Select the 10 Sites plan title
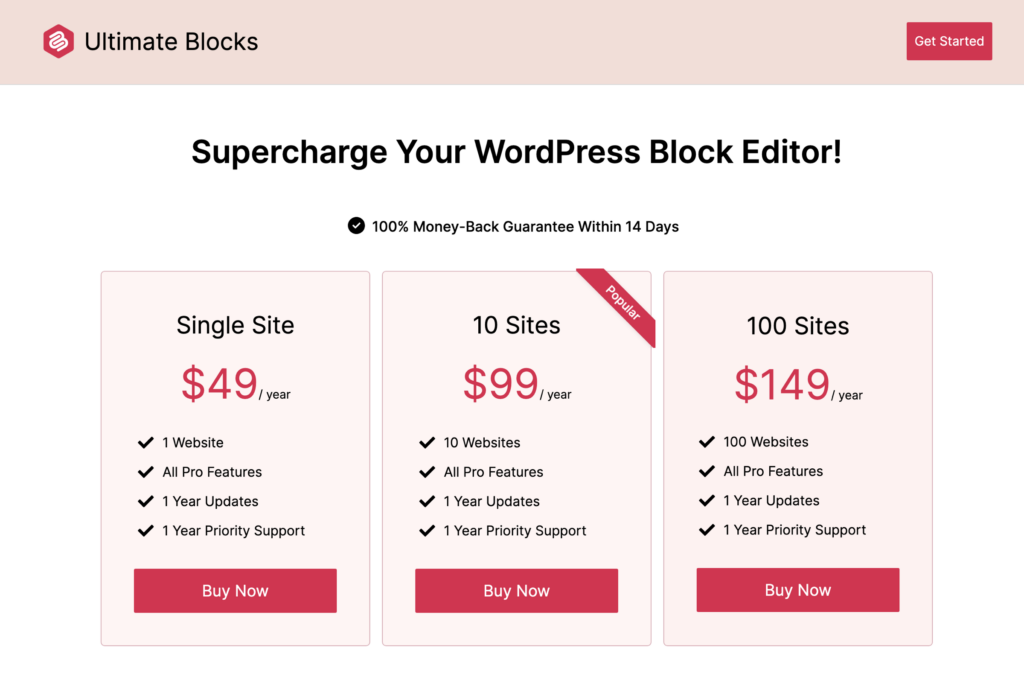 pos(516,325)
